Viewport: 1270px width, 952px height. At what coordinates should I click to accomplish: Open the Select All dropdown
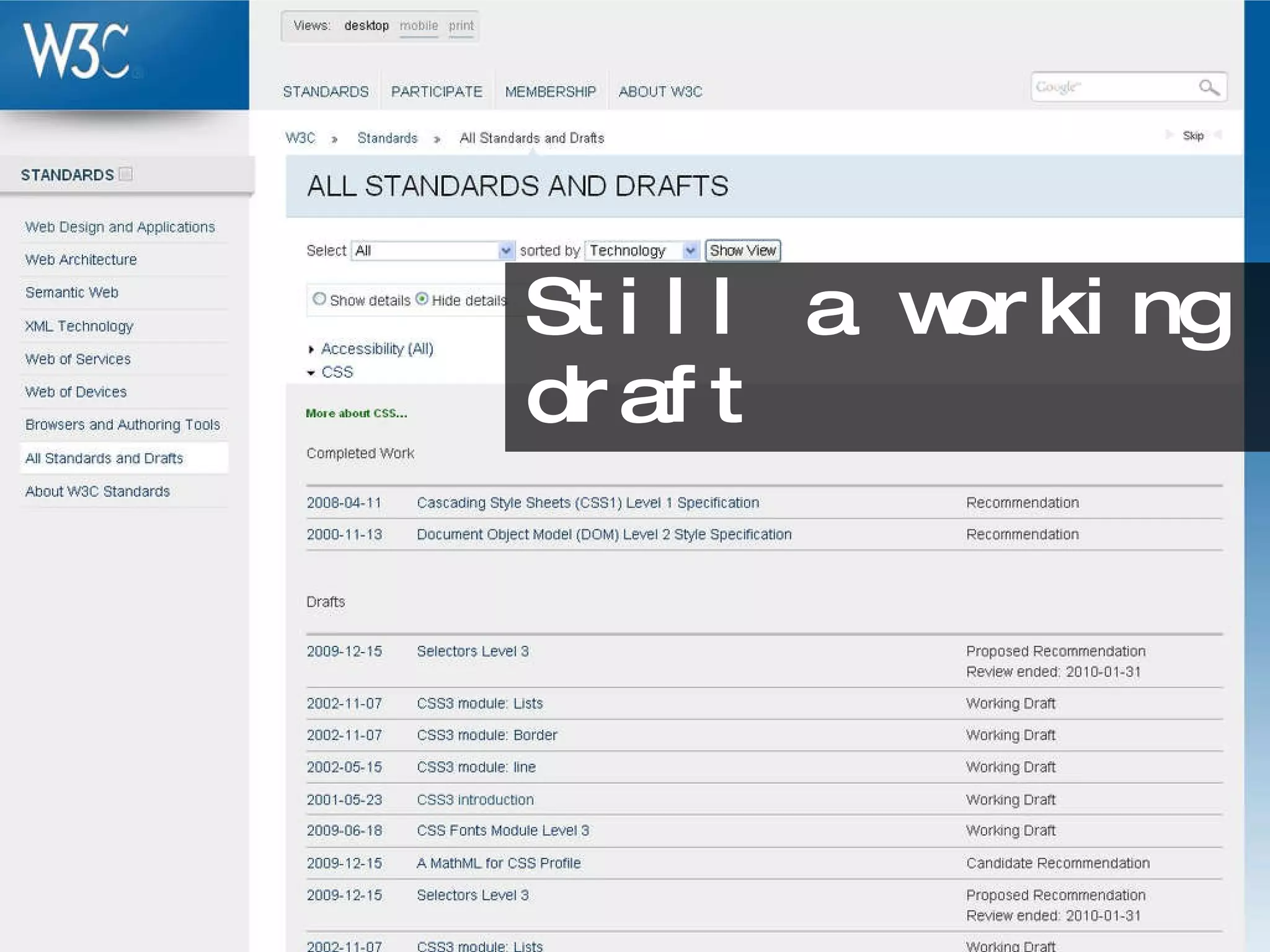click(x=432, y=250)
